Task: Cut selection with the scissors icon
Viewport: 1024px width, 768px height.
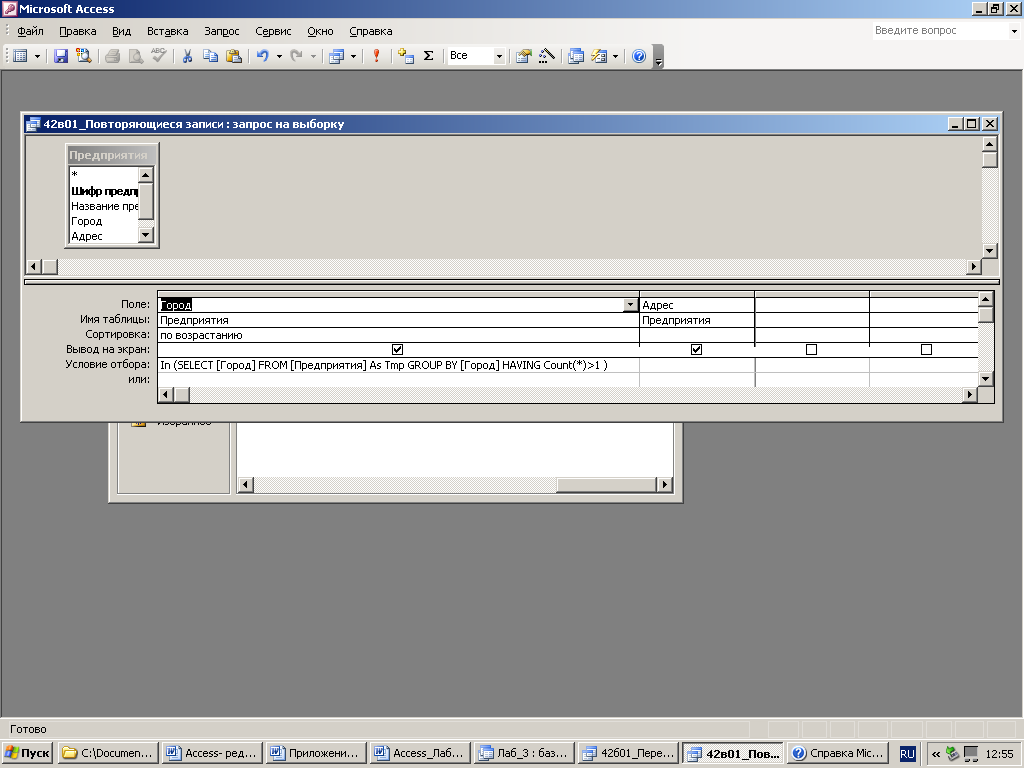Action: (187, 56)
